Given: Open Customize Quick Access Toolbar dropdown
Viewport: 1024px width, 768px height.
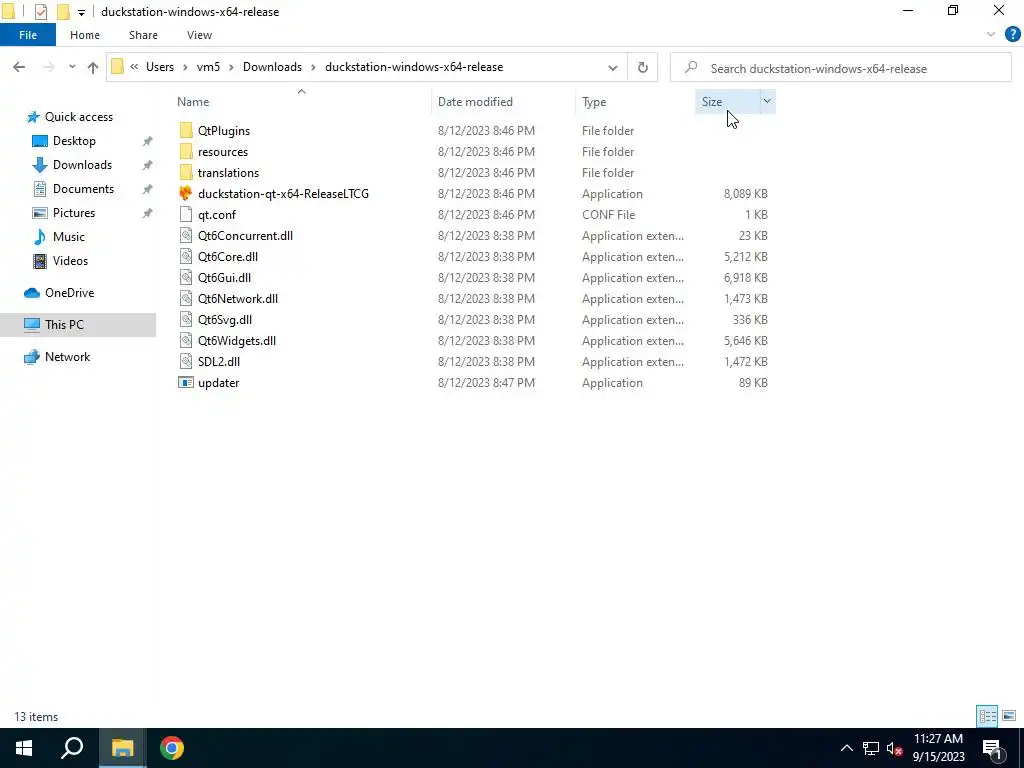Looking at the screenshot, I should [x=81, y=12].
